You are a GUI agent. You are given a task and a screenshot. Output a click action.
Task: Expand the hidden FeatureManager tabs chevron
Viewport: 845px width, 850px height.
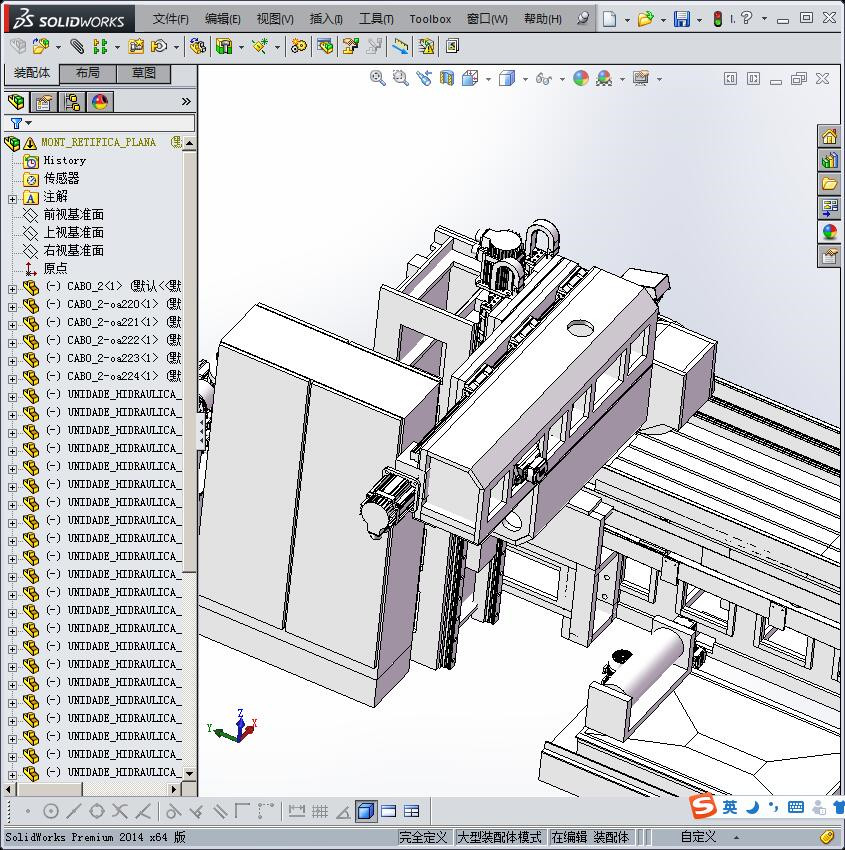(x=186, y=102)
